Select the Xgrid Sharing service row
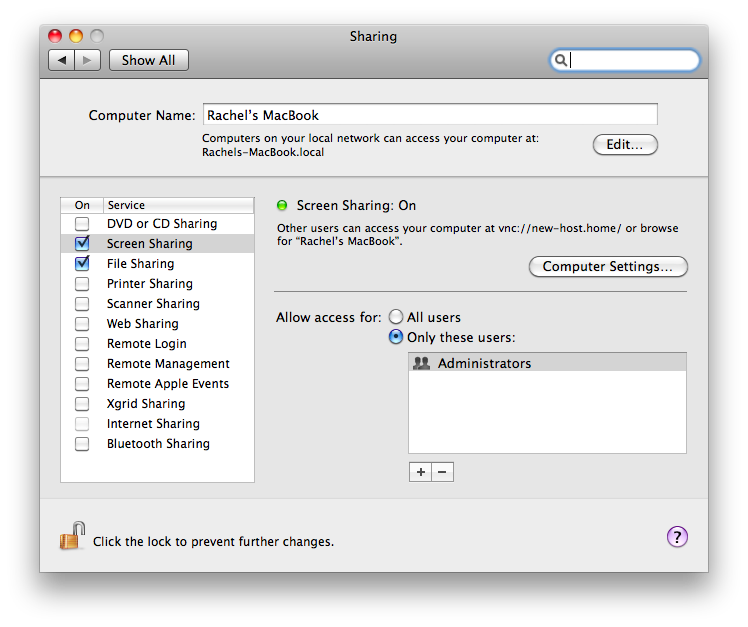748x627 pixels. click(157, 404)
